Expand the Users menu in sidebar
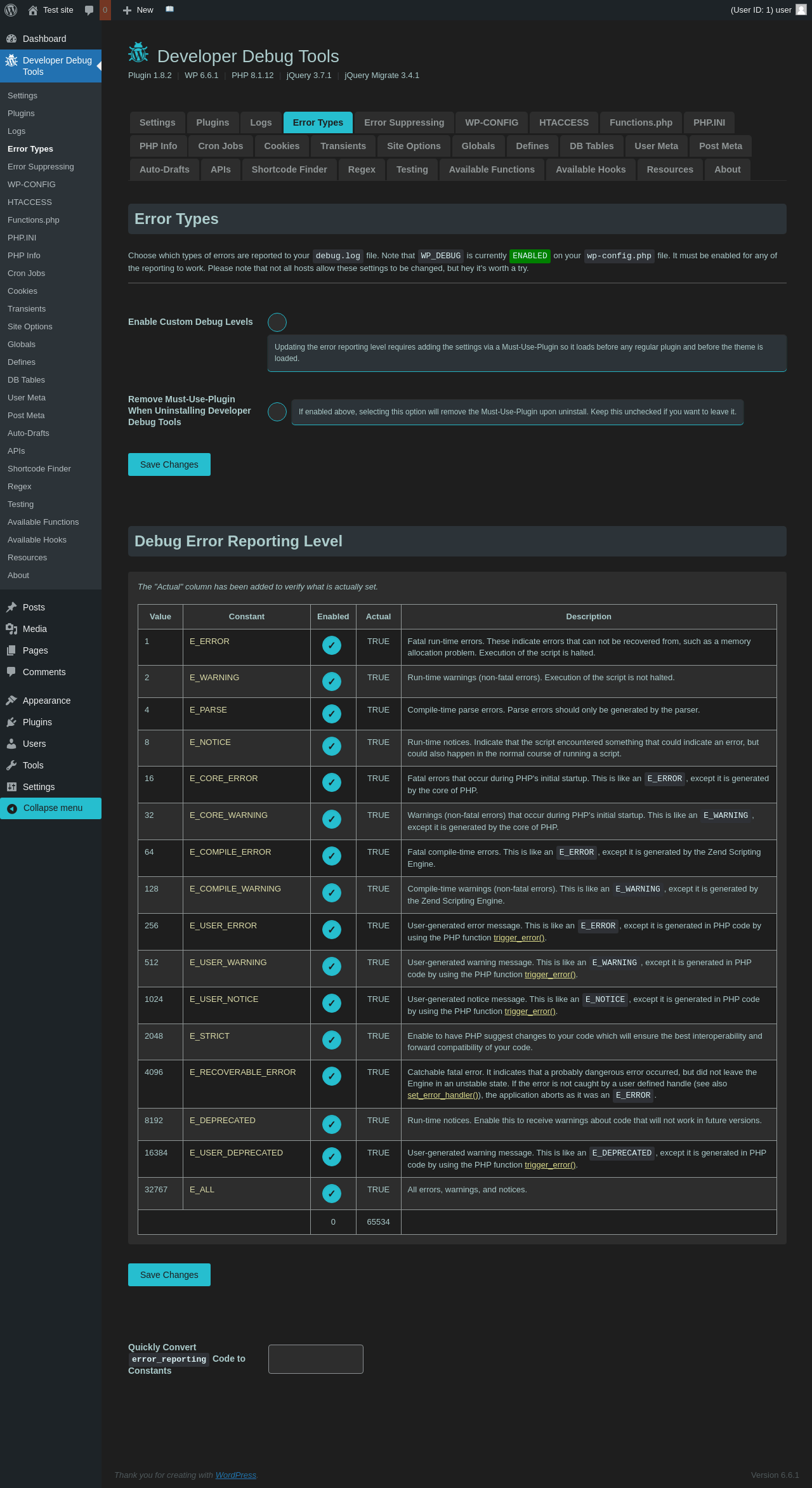Image resolution: width=812 pixels, height=1488 pixels. [34, 744]
